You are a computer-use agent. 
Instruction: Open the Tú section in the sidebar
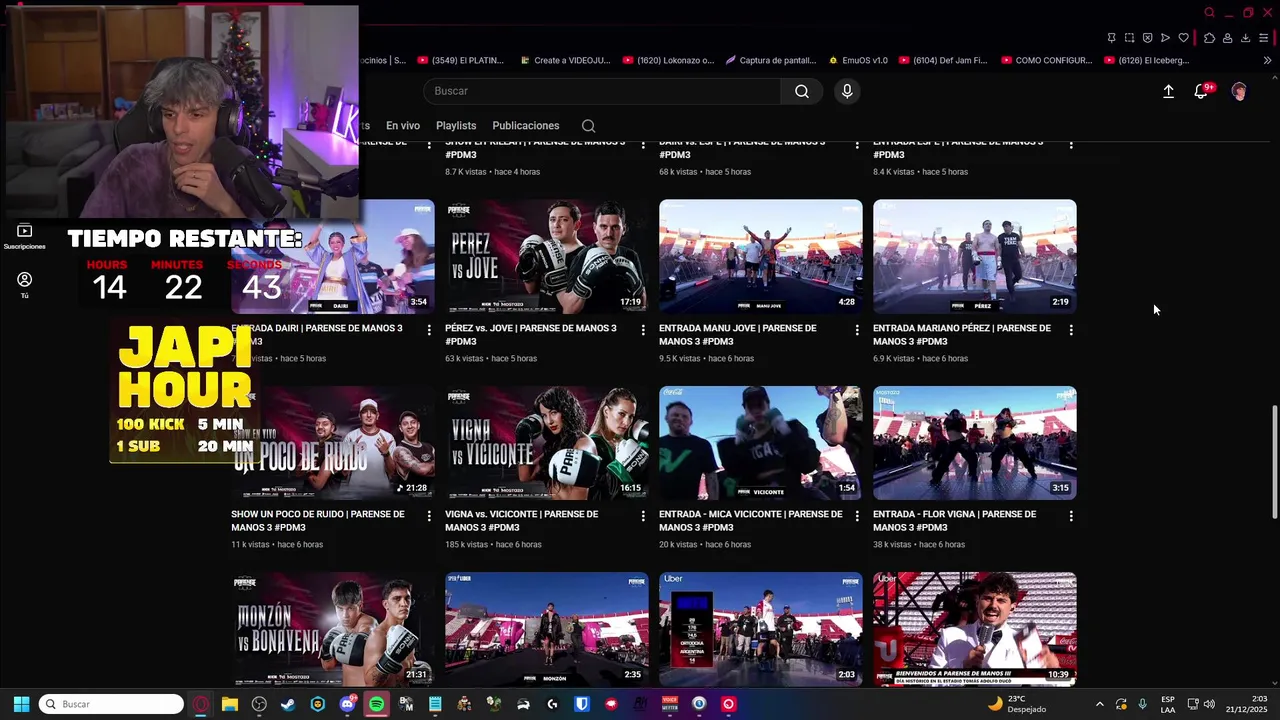pyautogui.click(x=24, y=285)
